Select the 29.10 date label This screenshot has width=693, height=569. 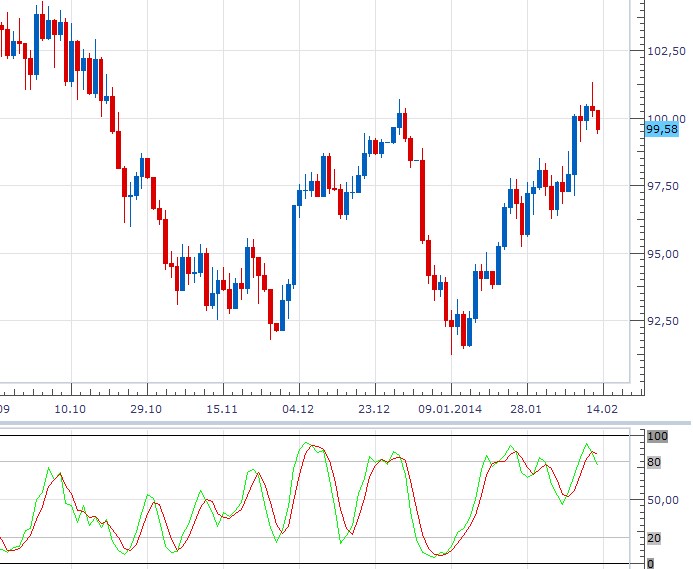coord(146,409)
